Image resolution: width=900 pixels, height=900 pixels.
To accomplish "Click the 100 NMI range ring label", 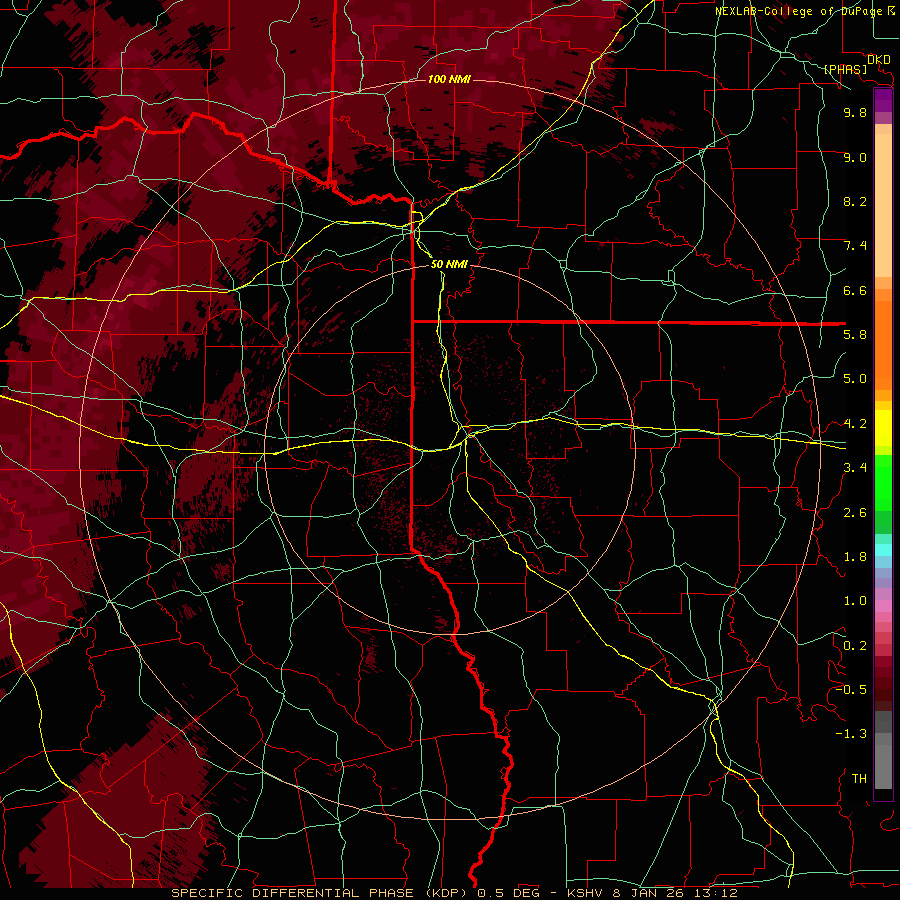I will pyautogui.click(x=449, y=79).
